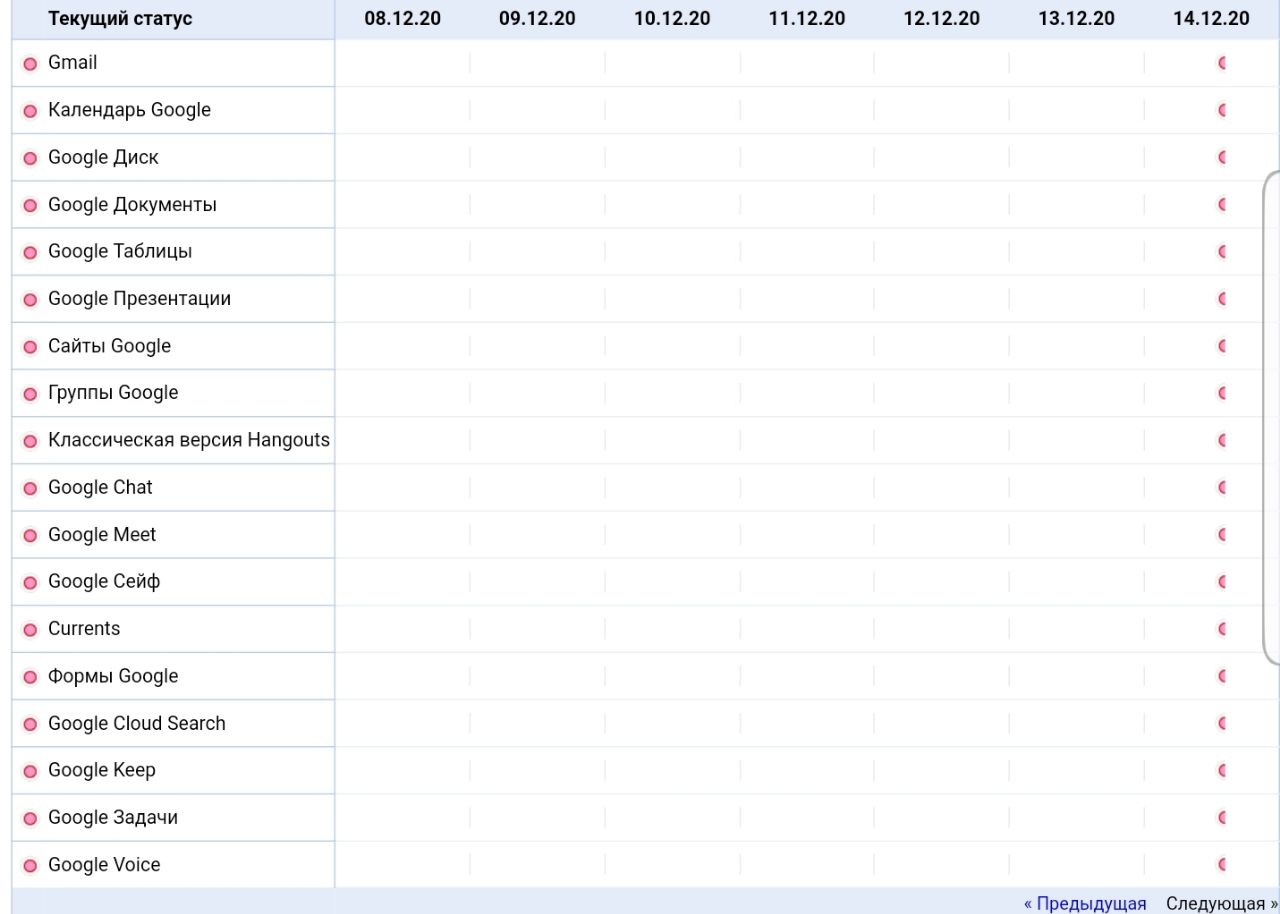Select the Google Meet row label
The height and width of the screenshot is (914, 1280).
102,534
